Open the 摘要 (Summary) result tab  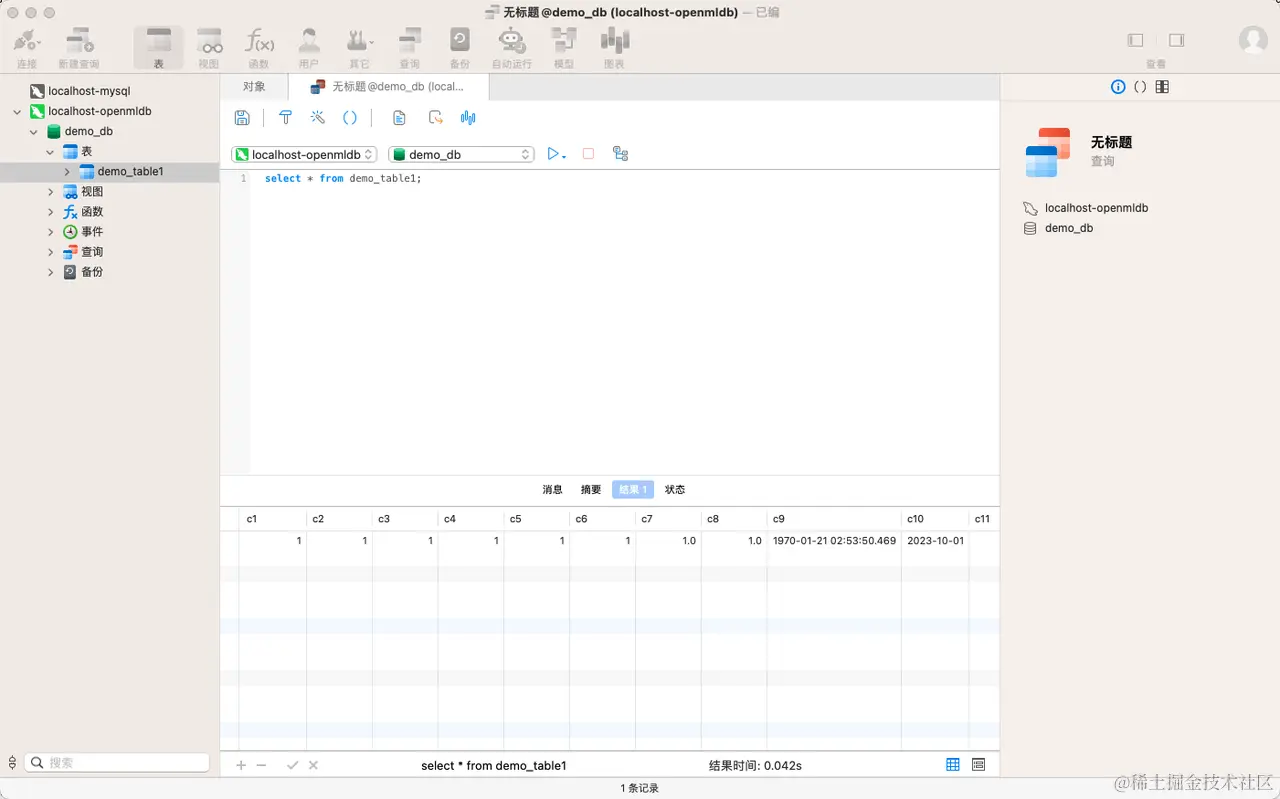pos(591,490)
